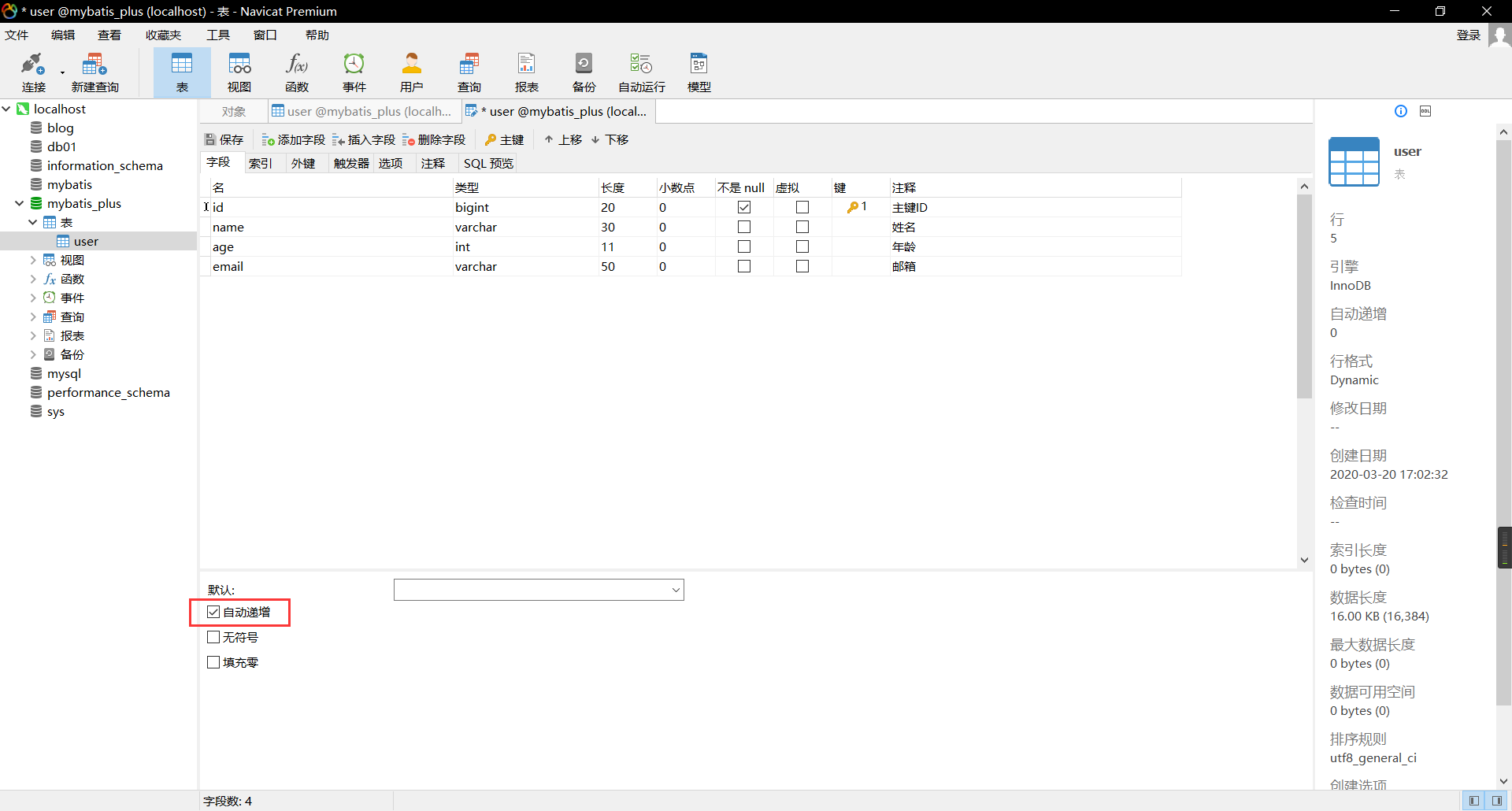This screenshot has width=1512, height=811.
Task: Click the 删除字段 delete field button
Action: [433, 139]
